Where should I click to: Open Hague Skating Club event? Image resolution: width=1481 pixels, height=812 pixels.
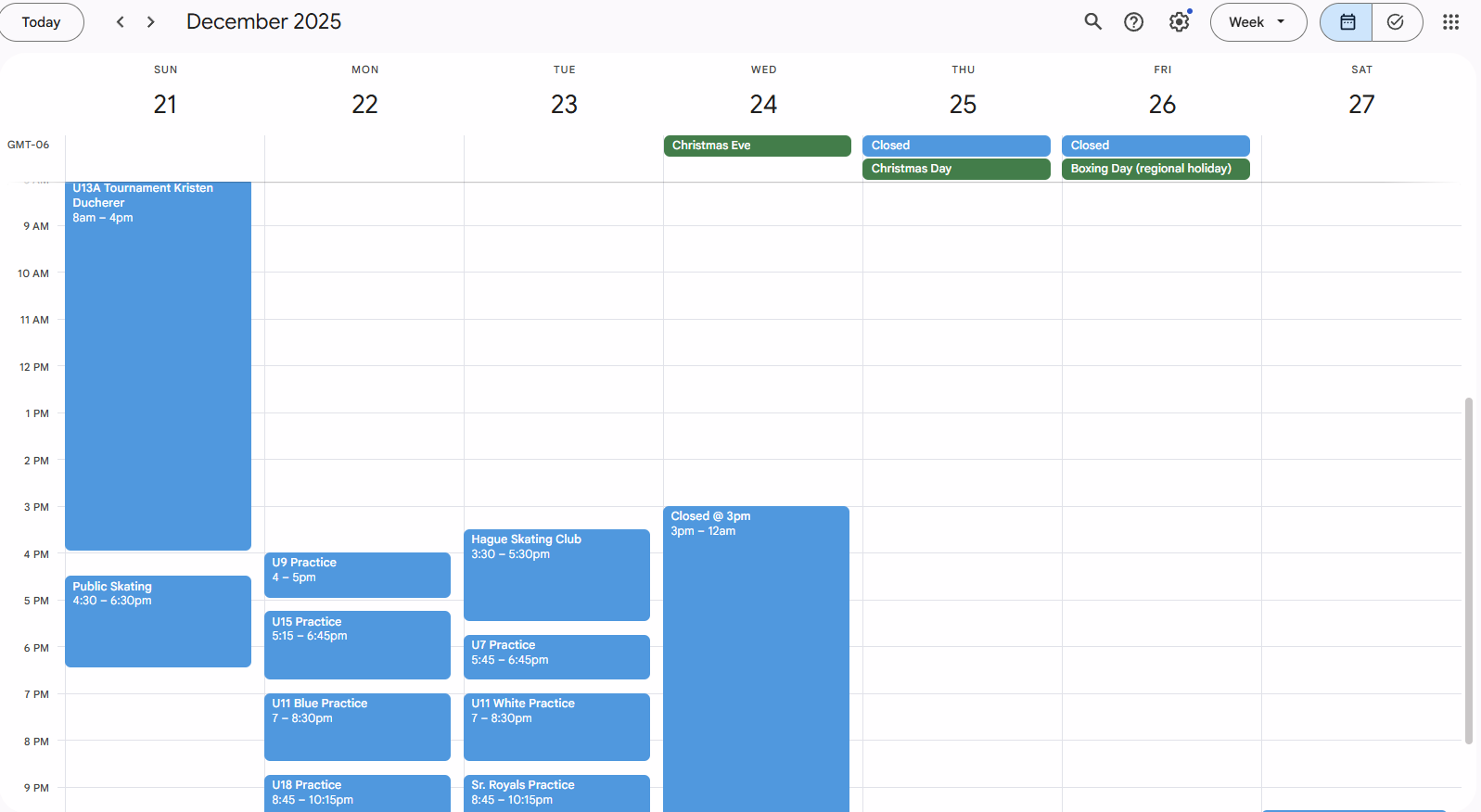pos(556,574)
